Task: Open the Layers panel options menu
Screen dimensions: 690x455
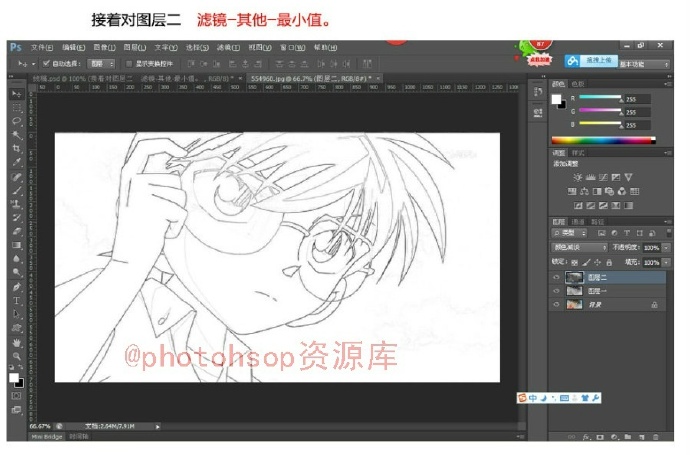Action: [x=668, y=222]
